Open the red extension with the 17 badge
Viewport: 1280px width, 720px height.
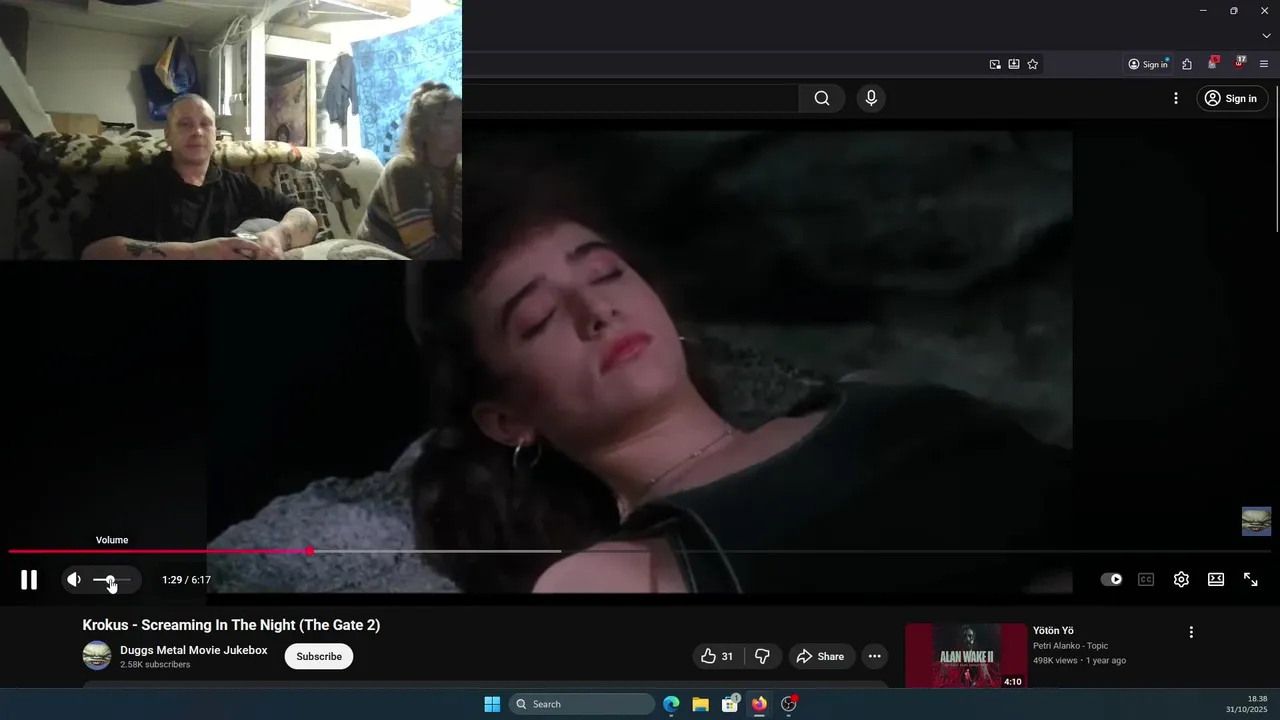point(1240,63)
